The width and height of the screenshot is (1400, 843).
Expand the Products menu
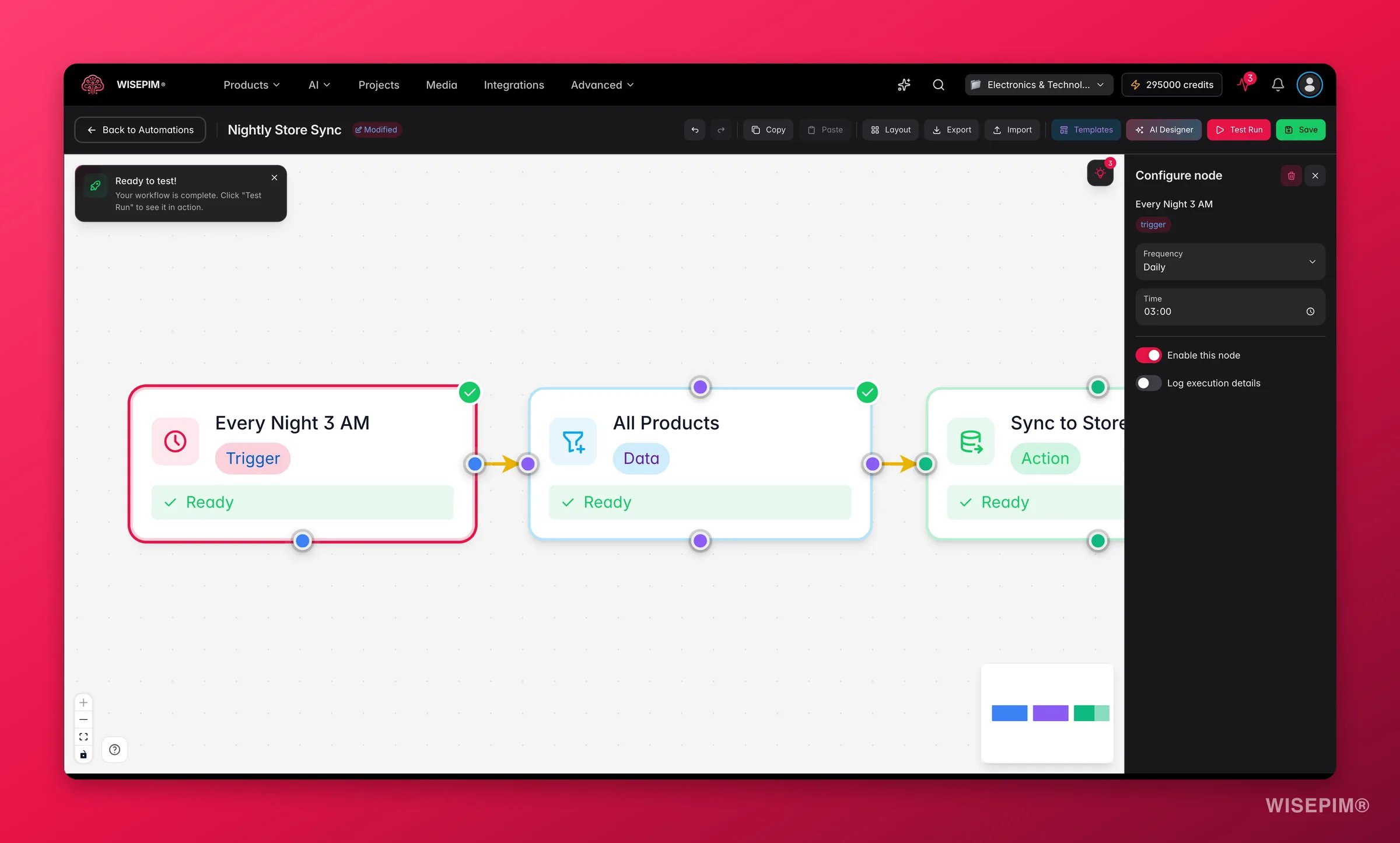tap(251, 85)
